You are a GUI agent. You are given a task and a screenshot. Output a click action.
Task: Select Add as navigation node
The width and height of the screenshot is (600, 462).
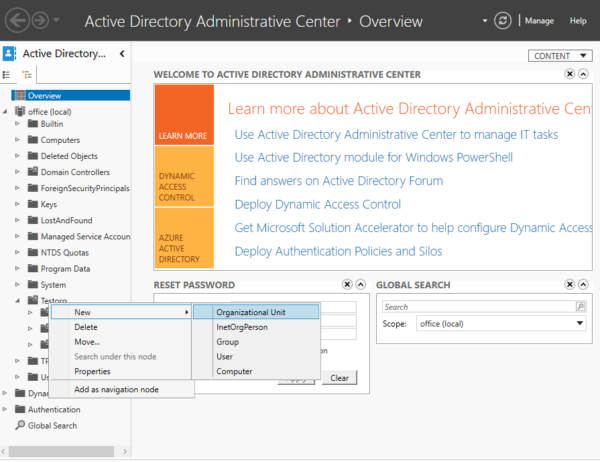[x=116, y=389]
